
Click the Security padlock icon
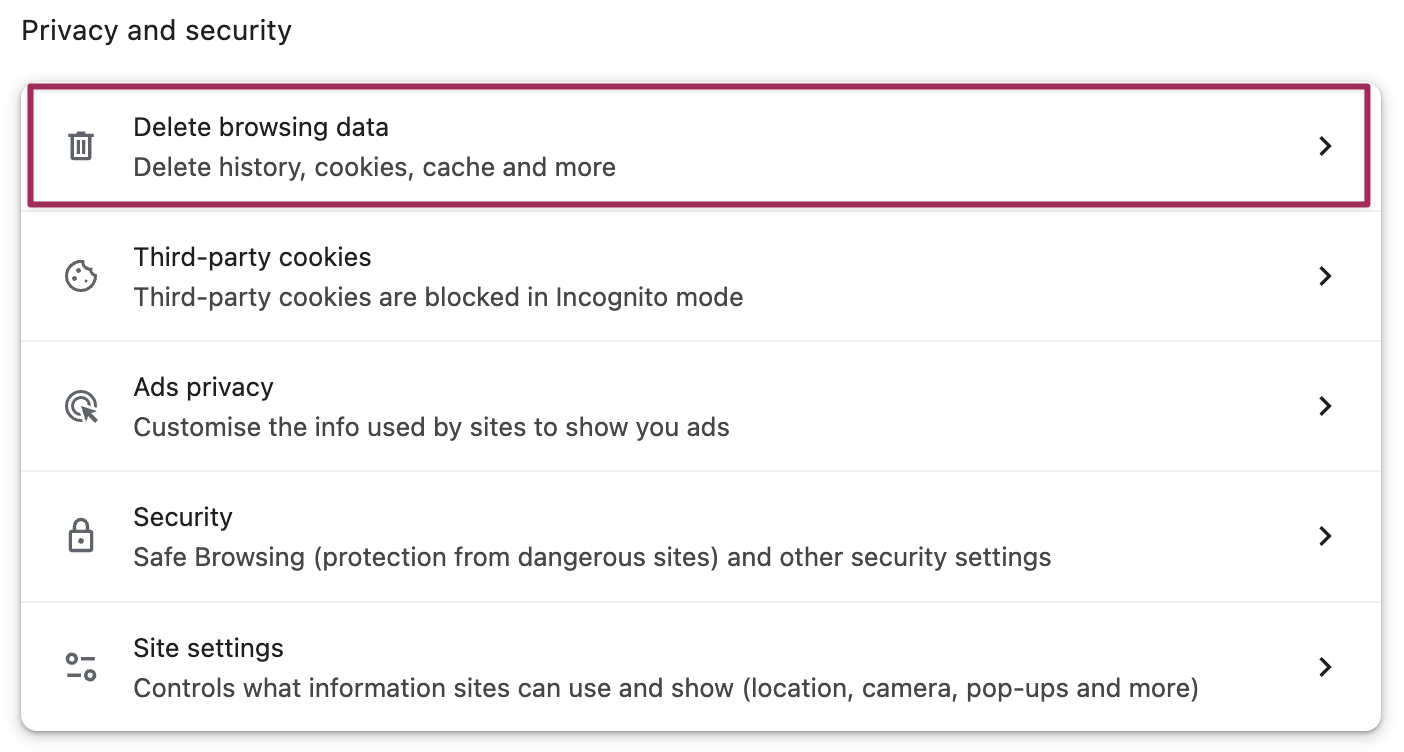[x=81, y=536]
